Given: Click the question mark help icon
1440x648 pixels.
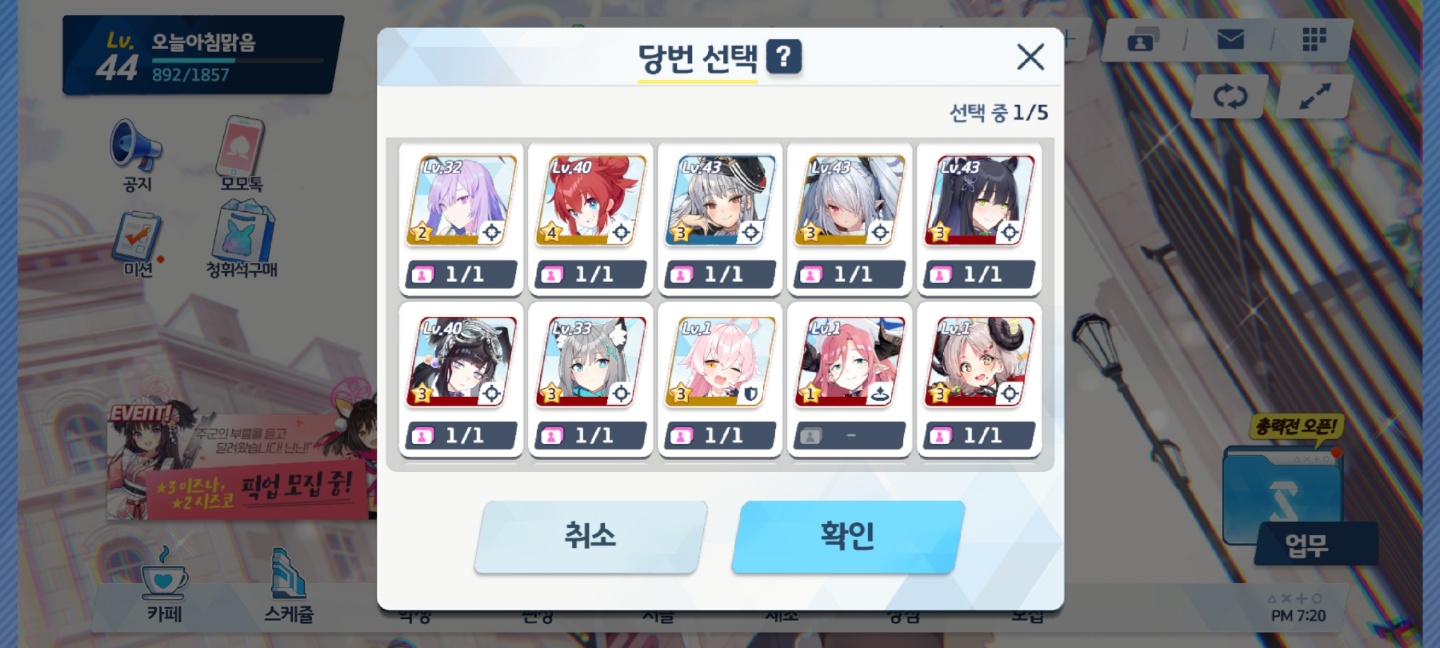Looking at the screenshot, I should click(784, 57).
